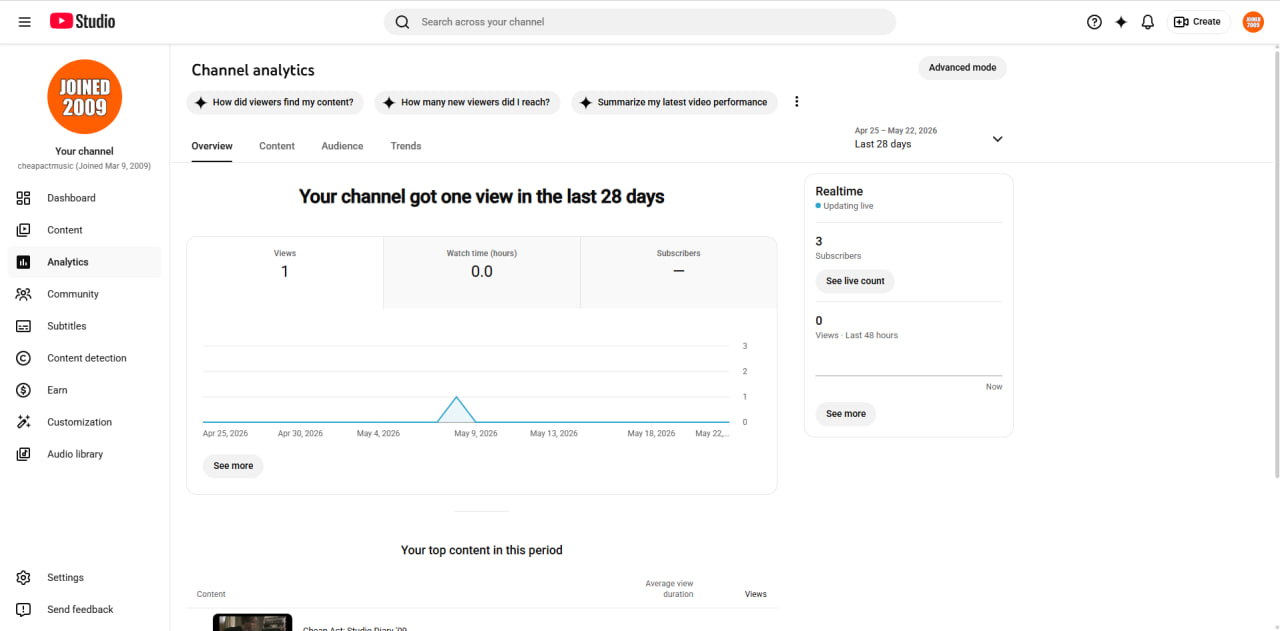Click the Analytics bar chart icon
1280x631 pixels.
click(x=24, y=262)
